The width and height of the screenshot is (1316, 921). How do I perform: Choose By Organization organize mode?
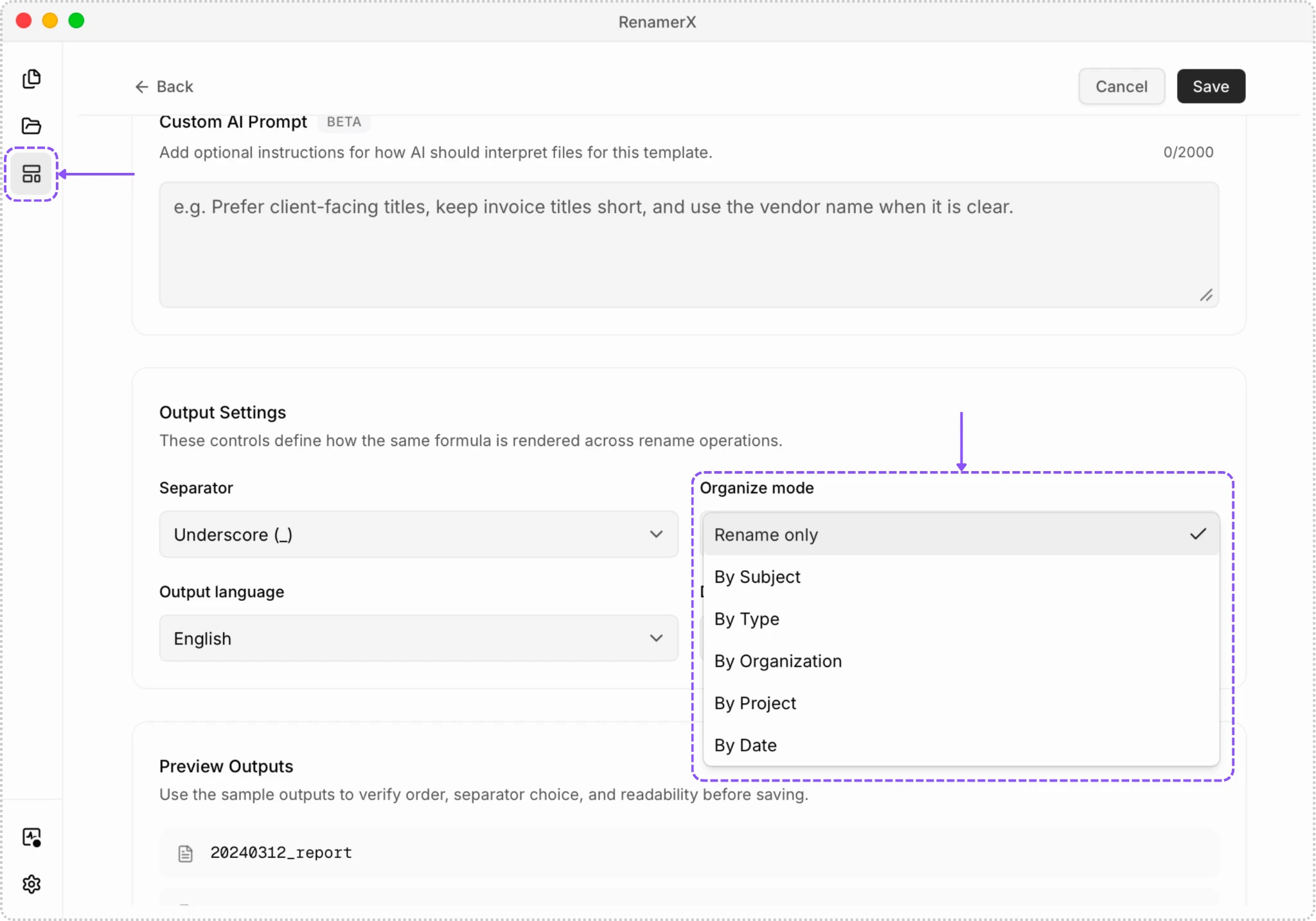[961, 661]
